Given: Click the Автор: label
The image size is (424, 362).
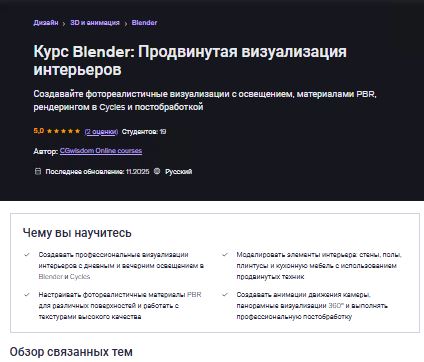Looking at the screenshot, I should [46, 151].
